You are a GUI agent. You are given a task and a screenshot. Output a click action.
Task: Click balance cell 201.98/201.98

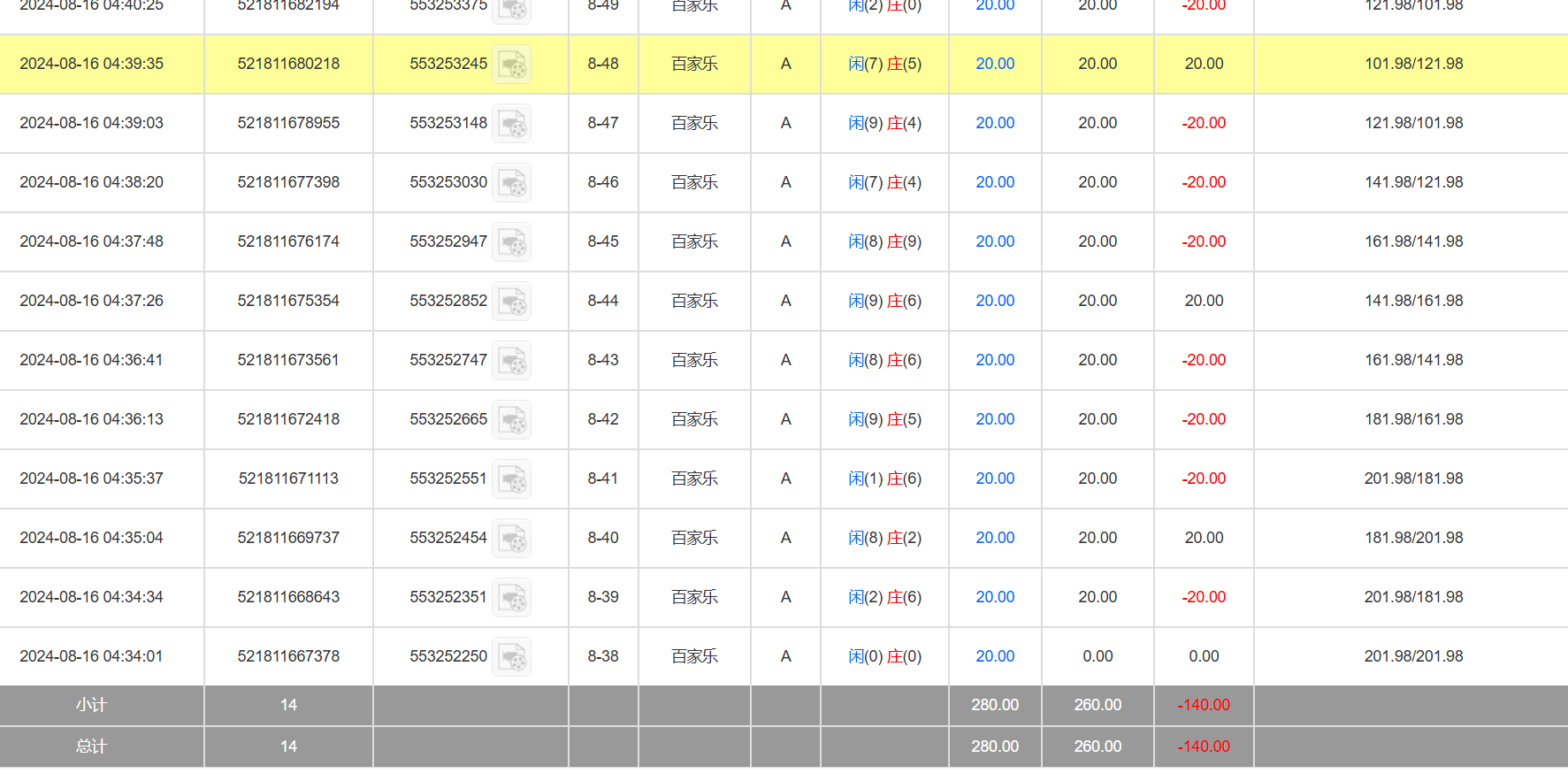click(x=1413, y=656)
